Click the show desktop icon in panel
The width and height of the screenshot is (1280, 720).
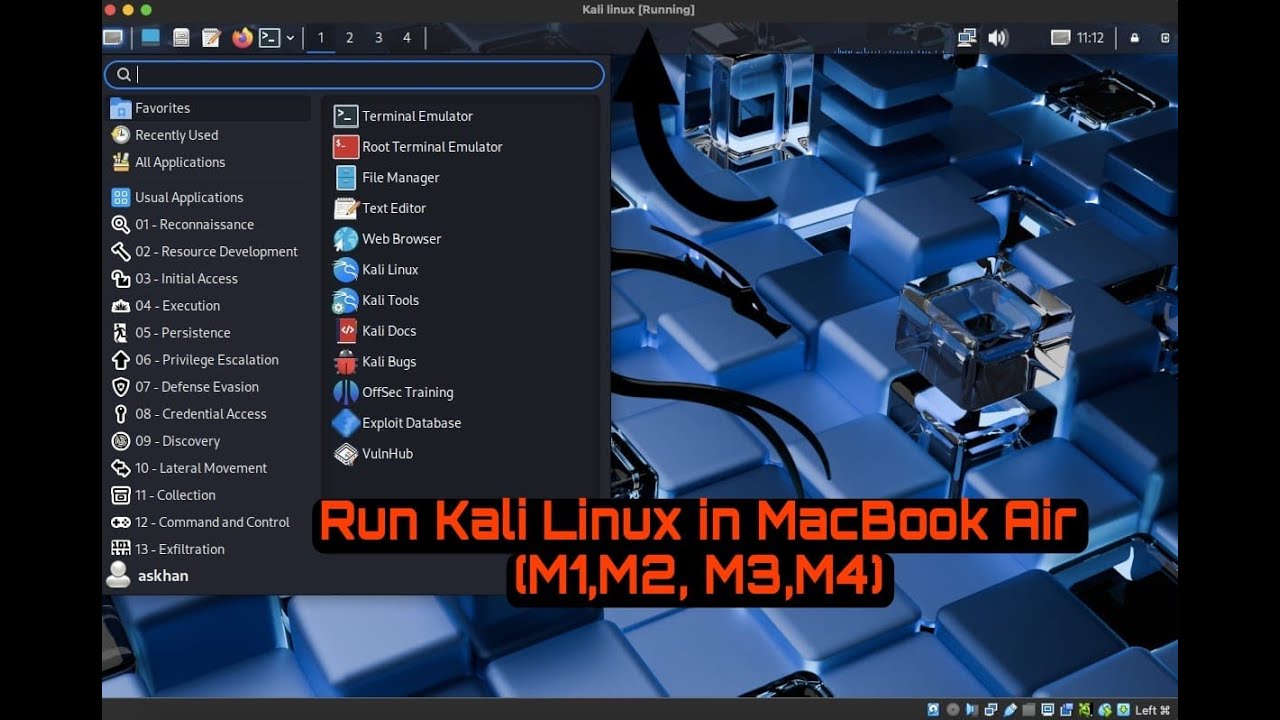pos(150,38)
